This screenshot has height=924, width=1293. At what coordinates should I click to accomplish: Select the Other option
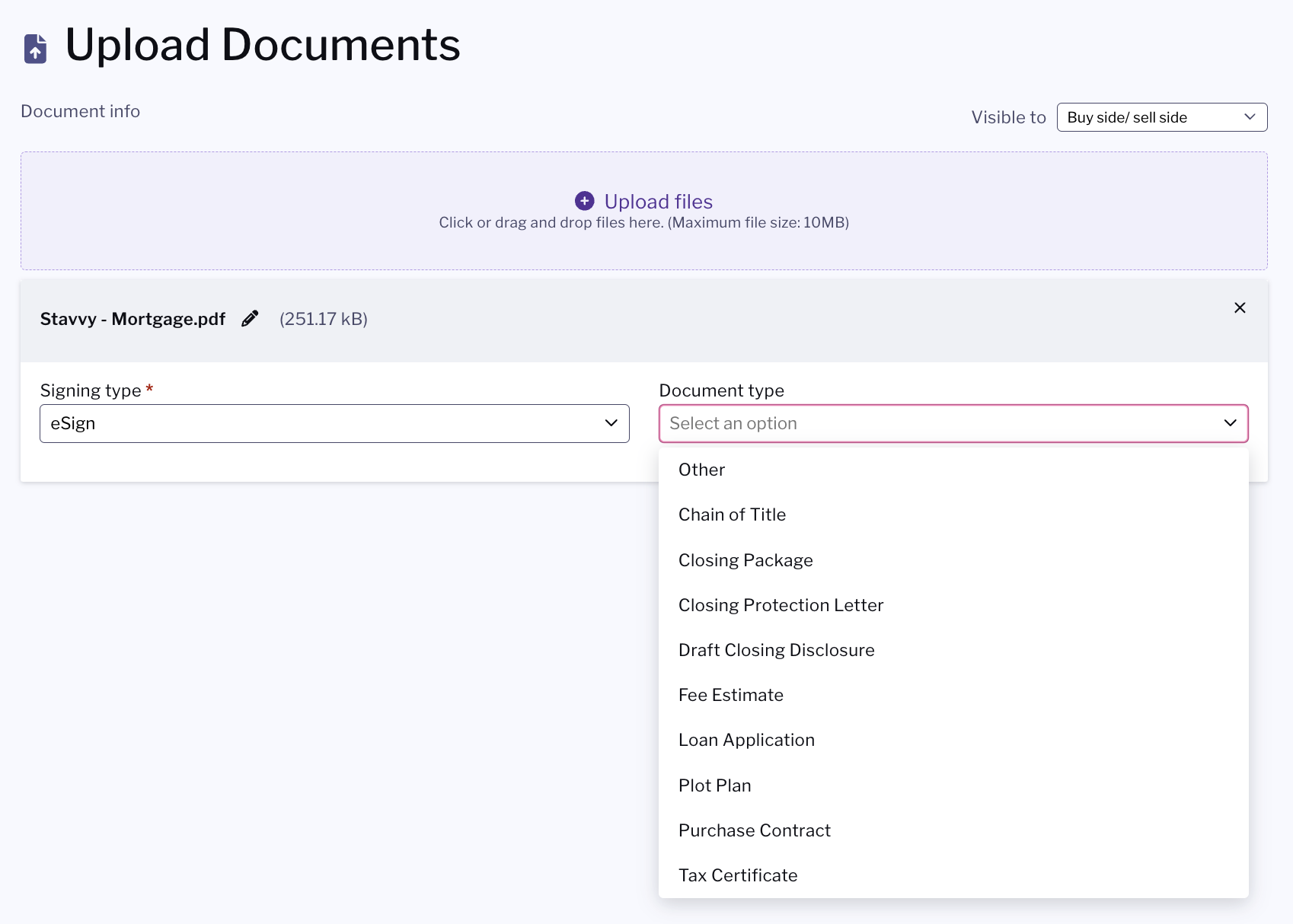[953, 470]
